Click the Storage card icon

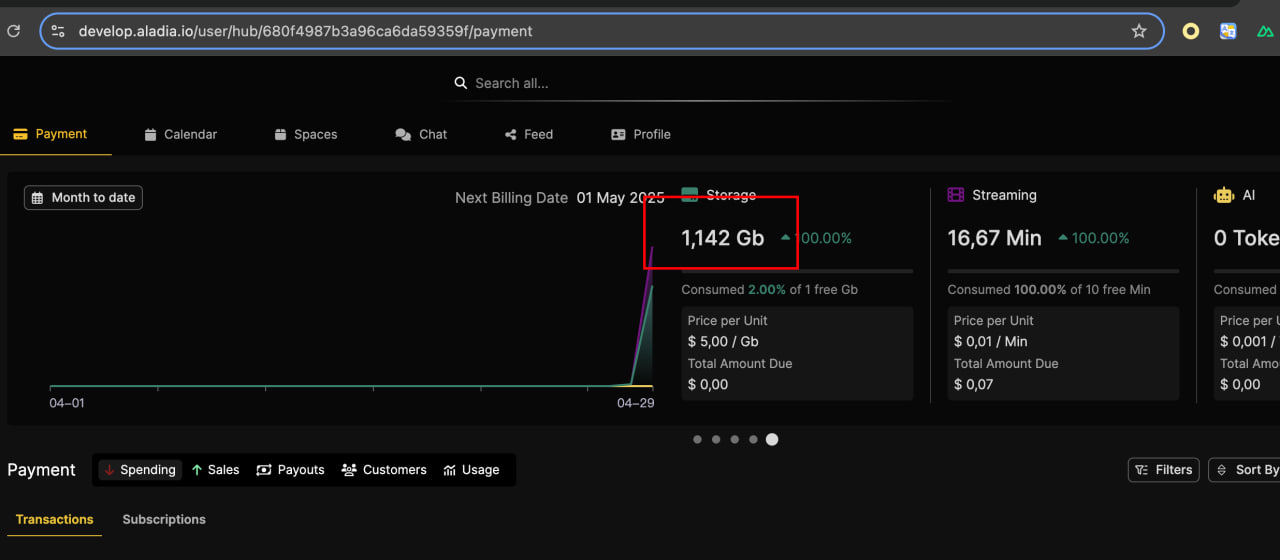(690, 195)
